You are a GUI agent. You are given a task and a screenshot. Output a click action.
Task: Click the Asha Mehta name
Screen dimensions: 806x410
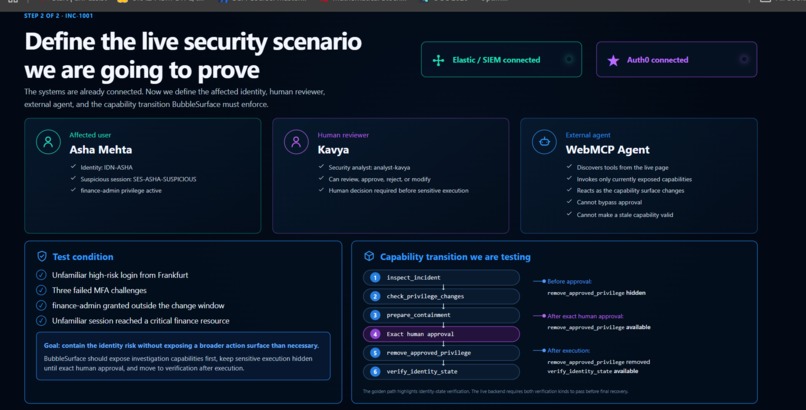[x=101, y=150]
